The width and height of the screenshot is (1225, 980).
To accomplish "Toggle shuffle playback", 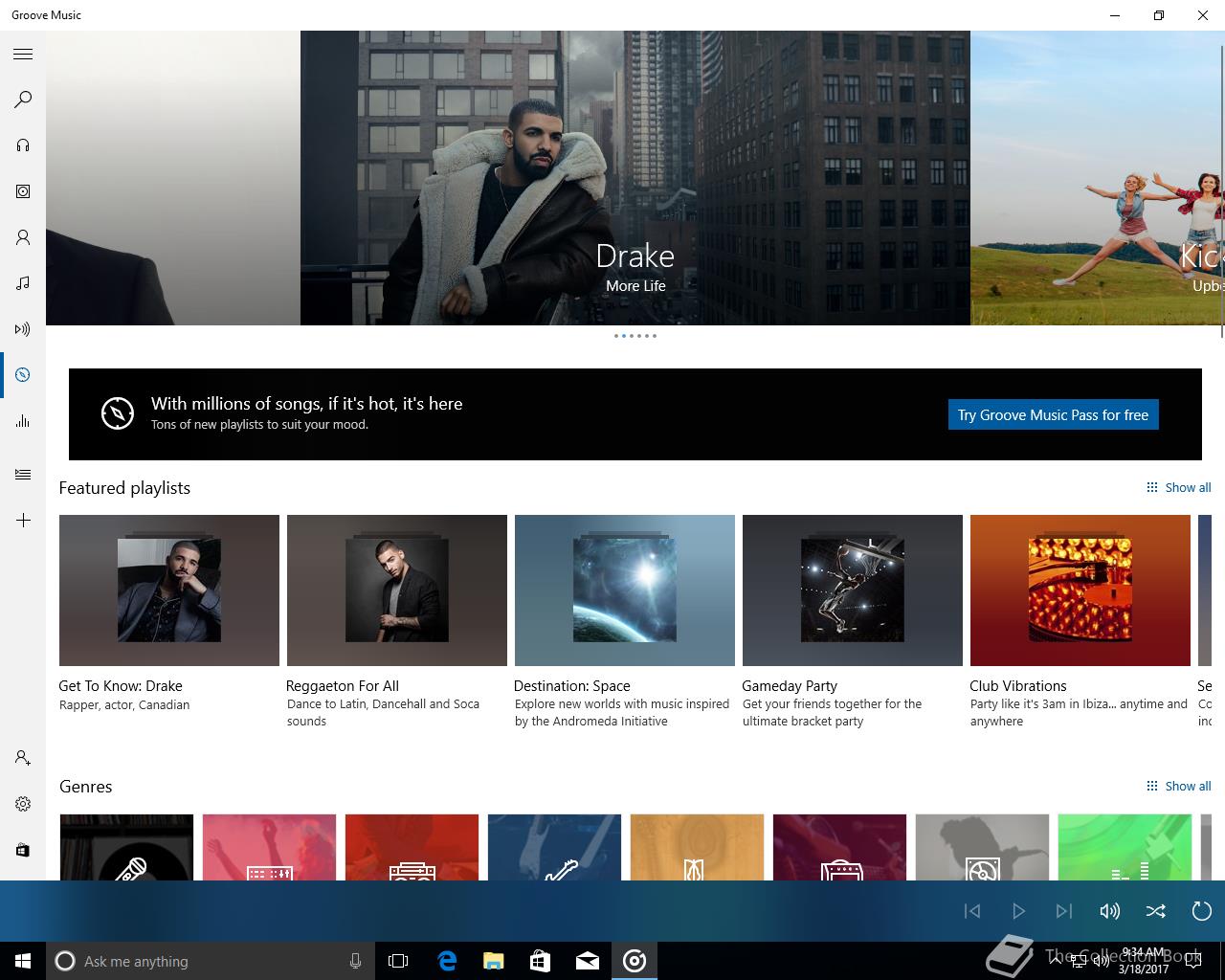I will [1156, 911].
